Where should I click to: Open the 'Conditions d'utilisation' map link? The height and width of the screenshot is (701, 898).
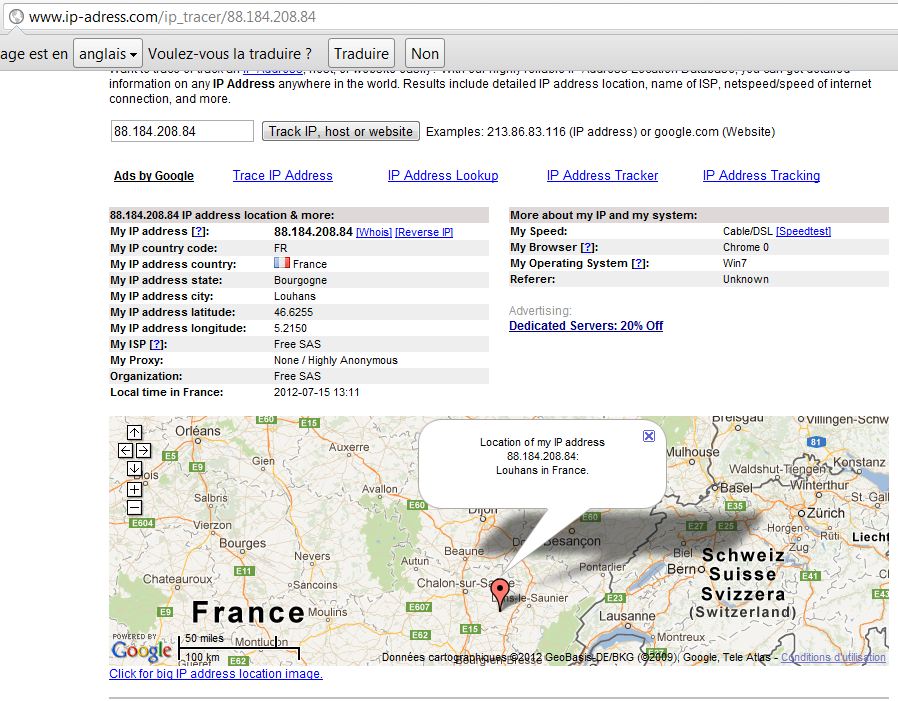833,657
